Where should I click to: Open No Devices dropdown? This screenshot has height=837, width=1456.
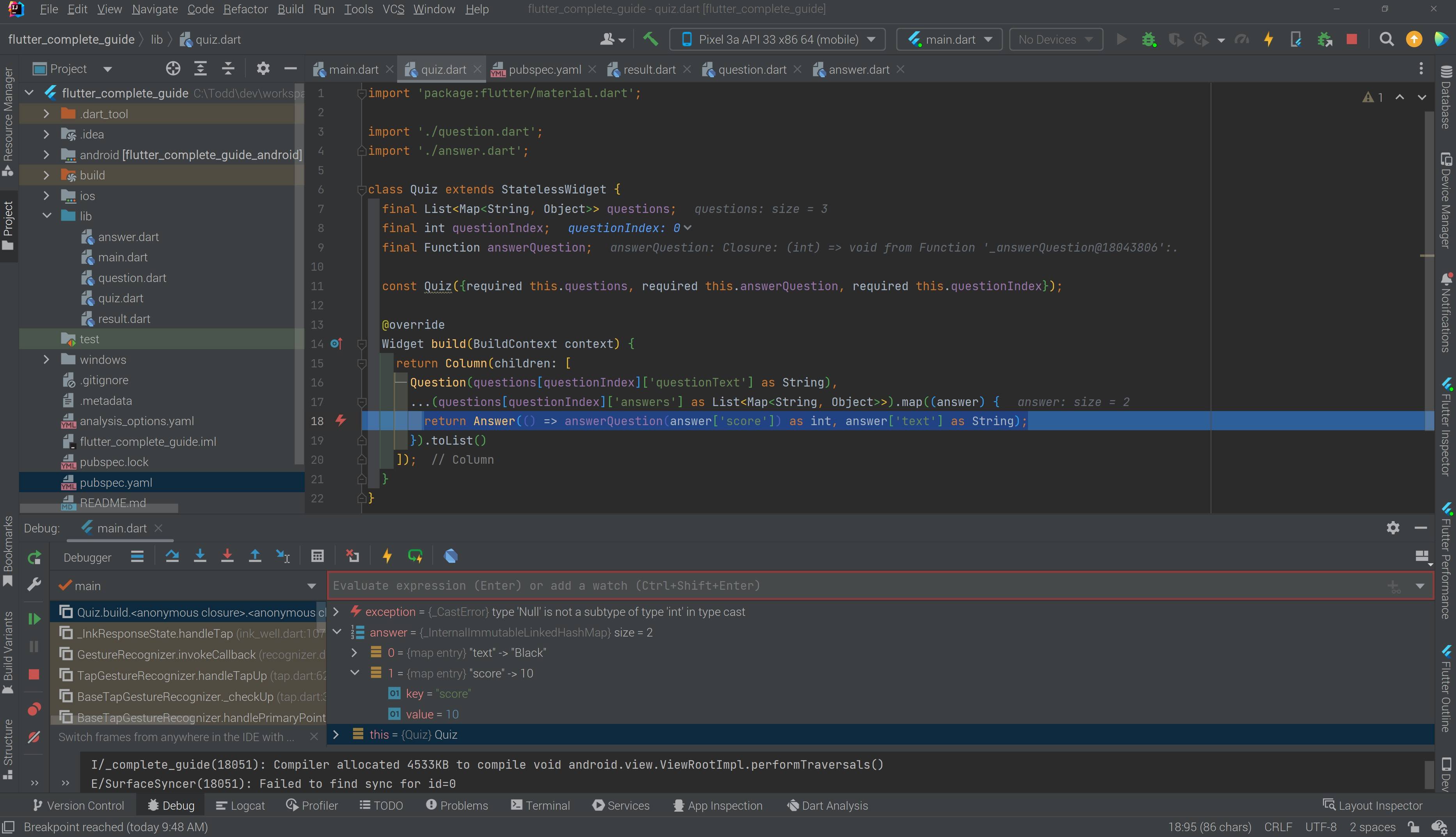(1056, 39)
